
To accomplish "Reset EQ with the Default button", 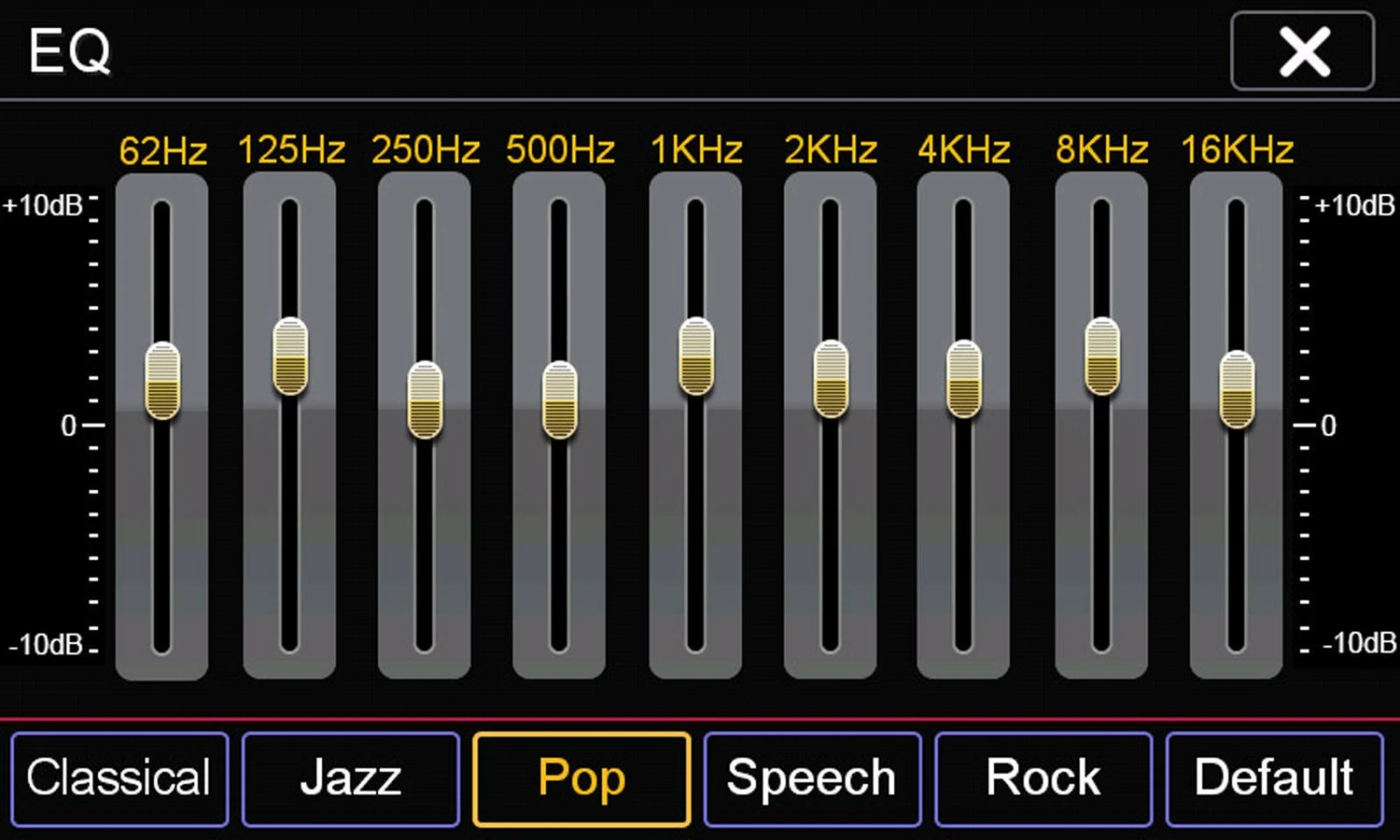I will [x=1274, y=779].
